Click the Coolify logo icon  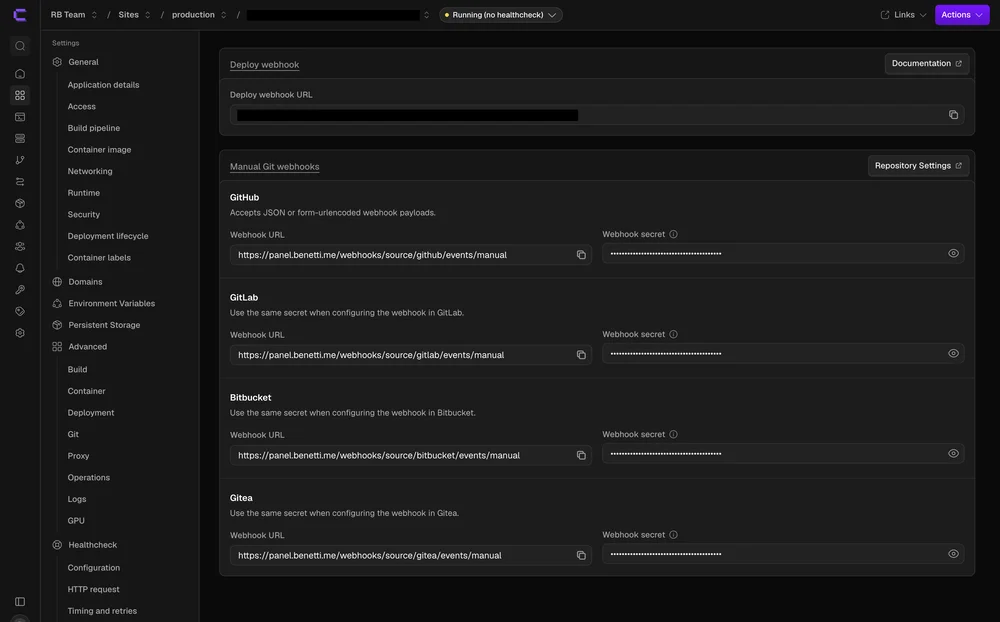tap(20, 15)
